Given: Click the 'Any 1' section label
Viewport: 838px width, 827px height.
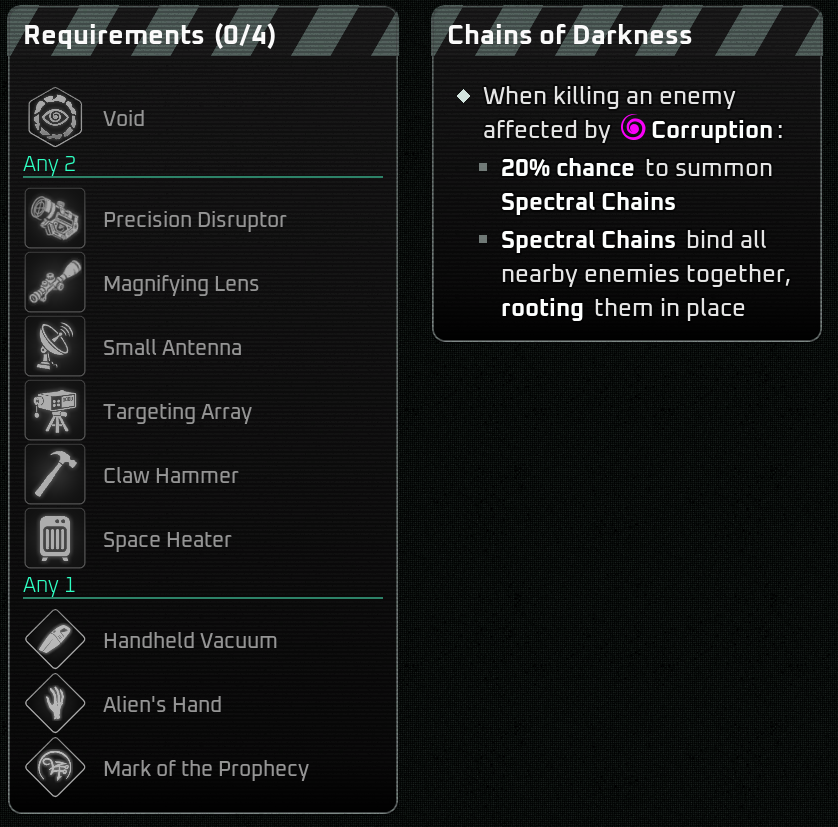Looking at the screenshot, I should 49,585.
